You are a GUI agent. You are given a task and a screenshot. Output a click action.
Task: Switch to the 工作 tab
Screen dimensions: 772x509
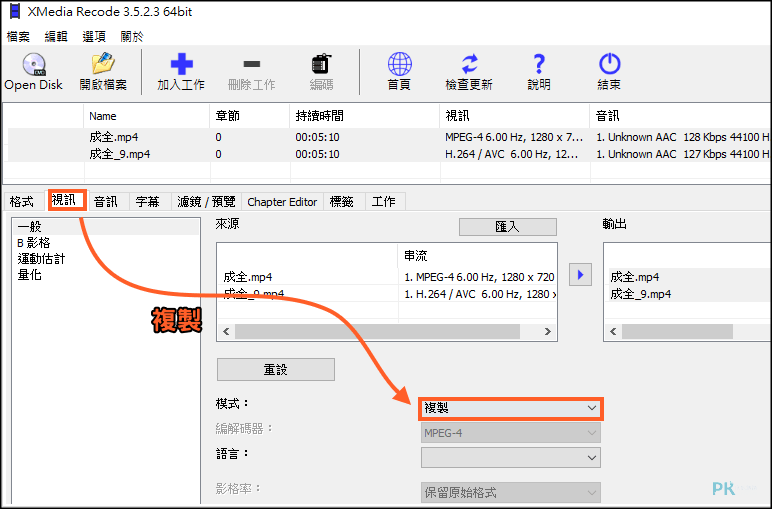click(x=384, y=202)
